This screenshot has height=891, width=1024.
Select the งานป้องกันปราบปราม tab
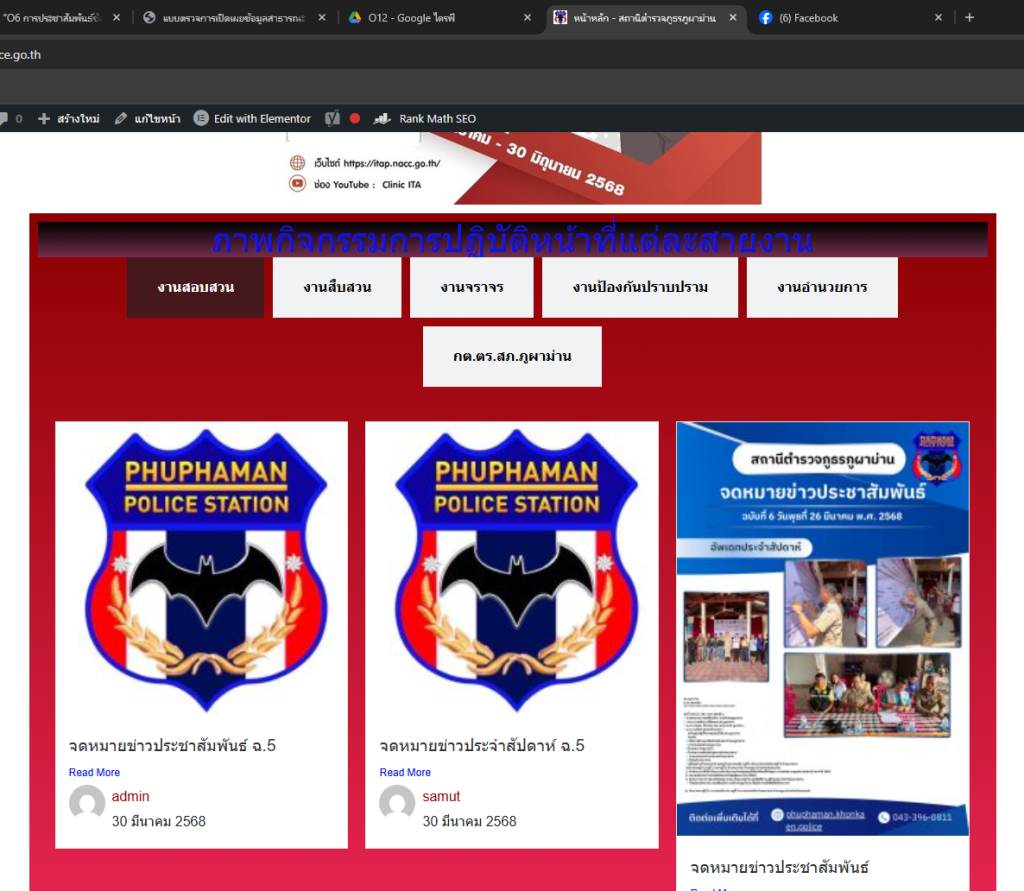tap(640, 287)
